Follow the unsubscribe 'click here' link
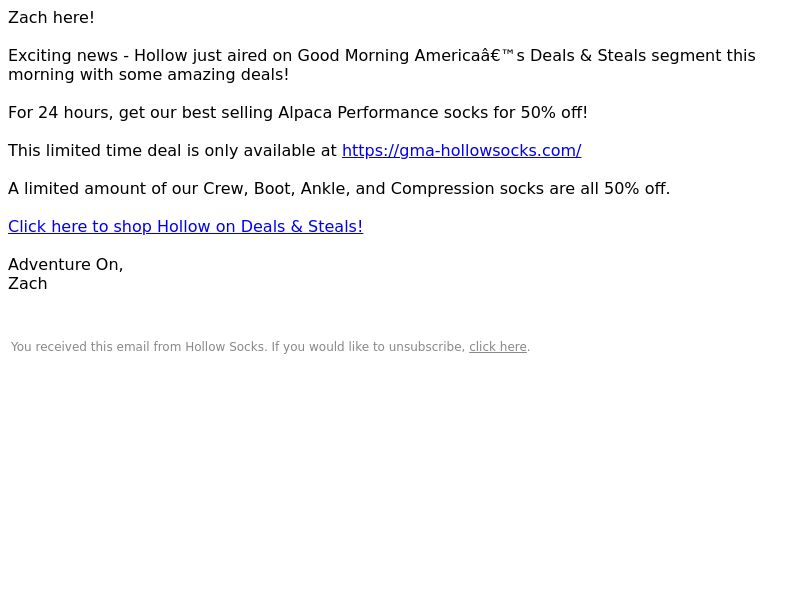 point(497,347)
